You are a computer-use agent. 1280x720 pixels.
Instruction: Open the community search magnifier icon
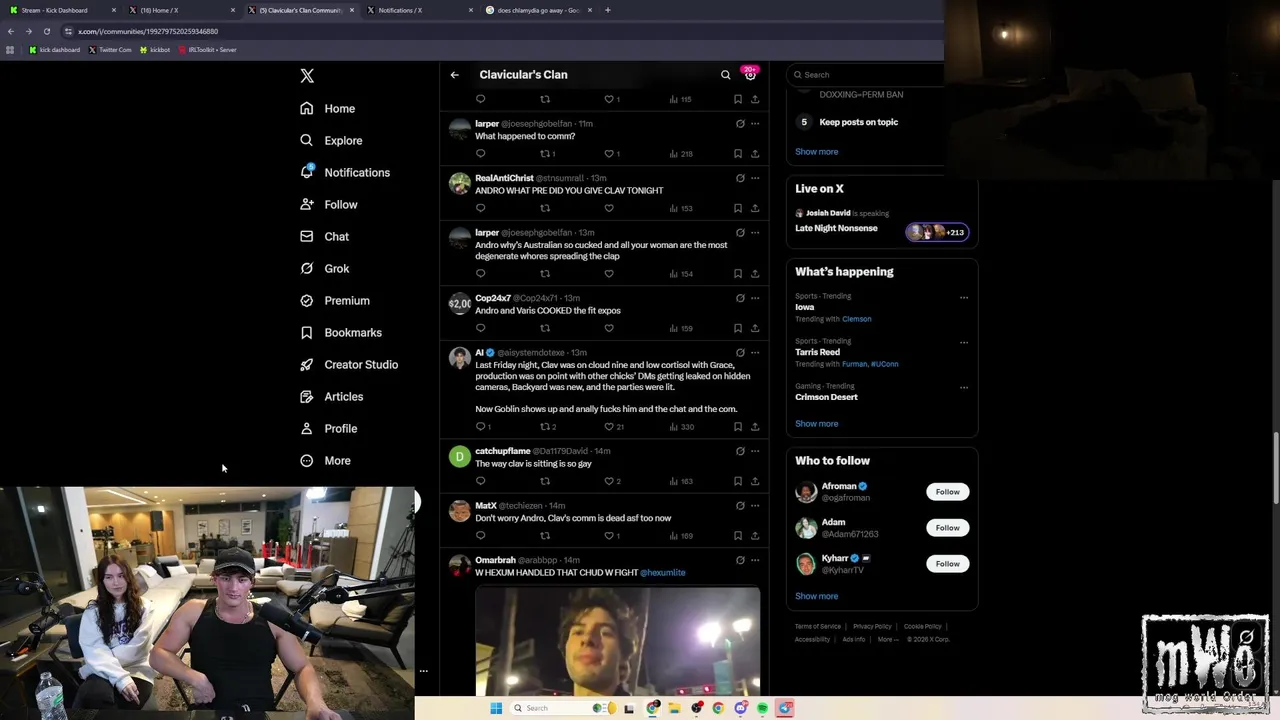pos(726,75)
